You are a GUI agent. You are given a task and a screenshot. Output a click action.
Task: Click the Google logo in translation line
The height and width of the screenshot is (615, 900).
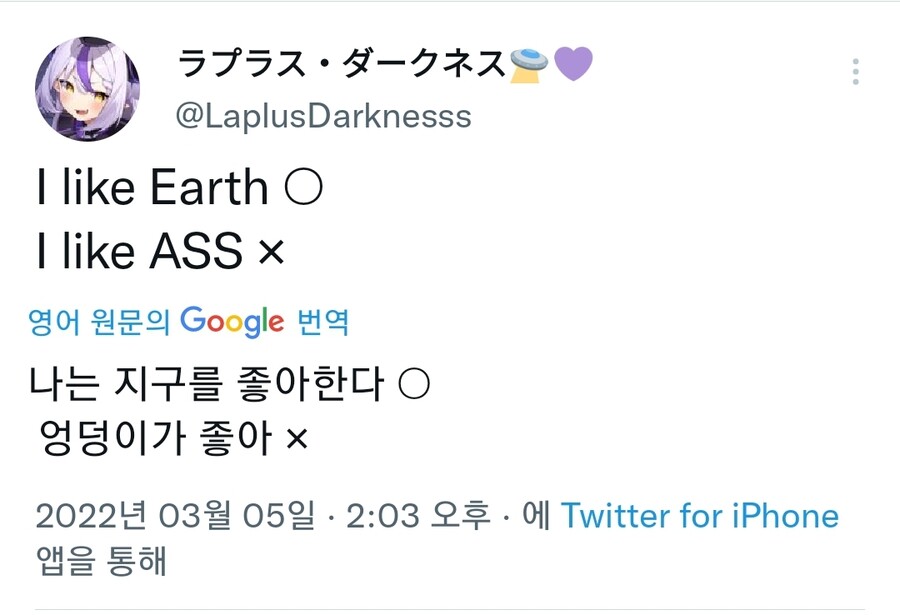click(x=232, y=321)
